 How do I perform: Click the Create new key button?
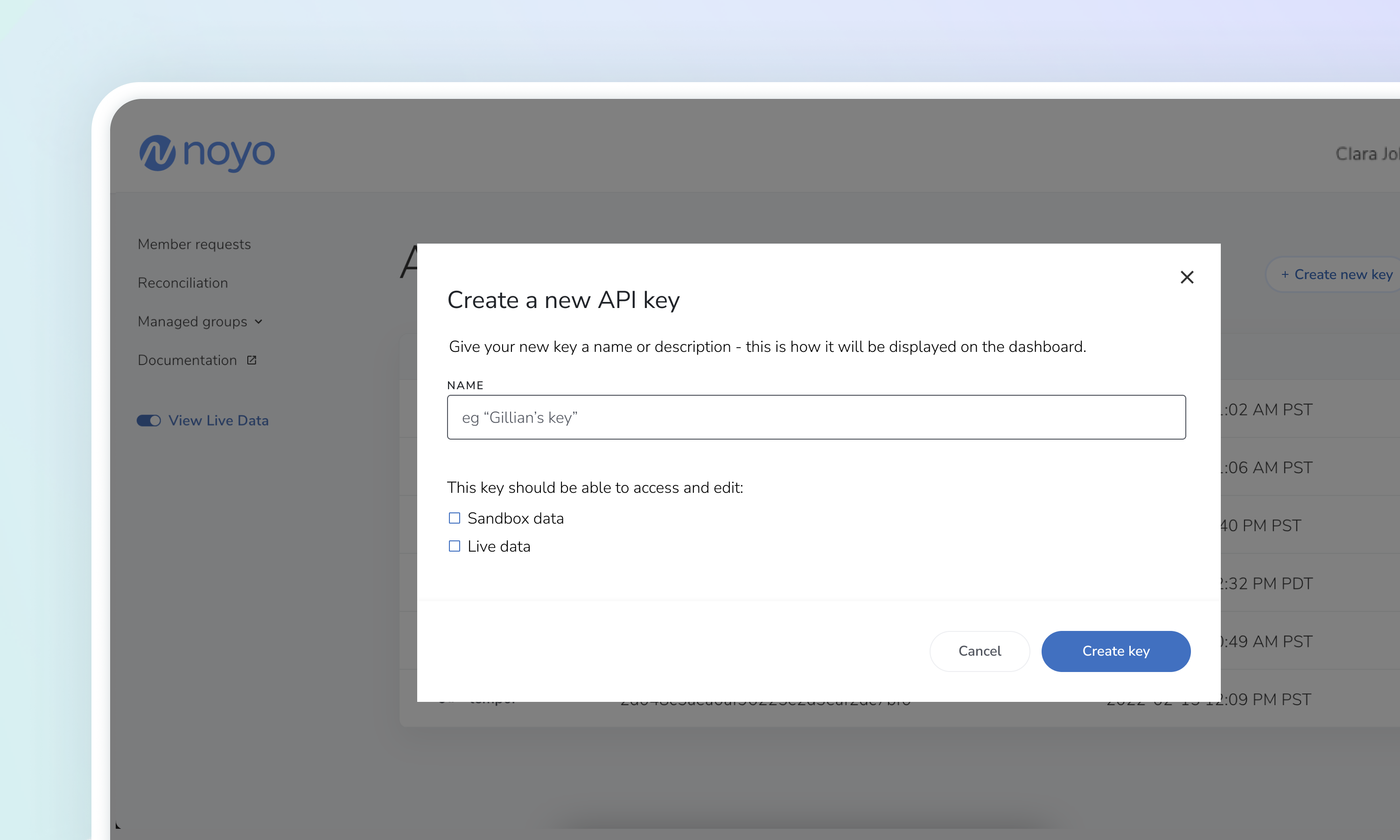[1333, 274]
